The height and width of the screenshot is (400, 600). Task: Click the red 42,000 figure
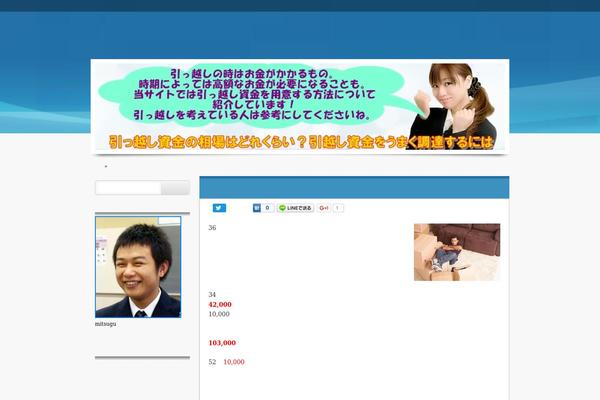[x=220, y=304]
